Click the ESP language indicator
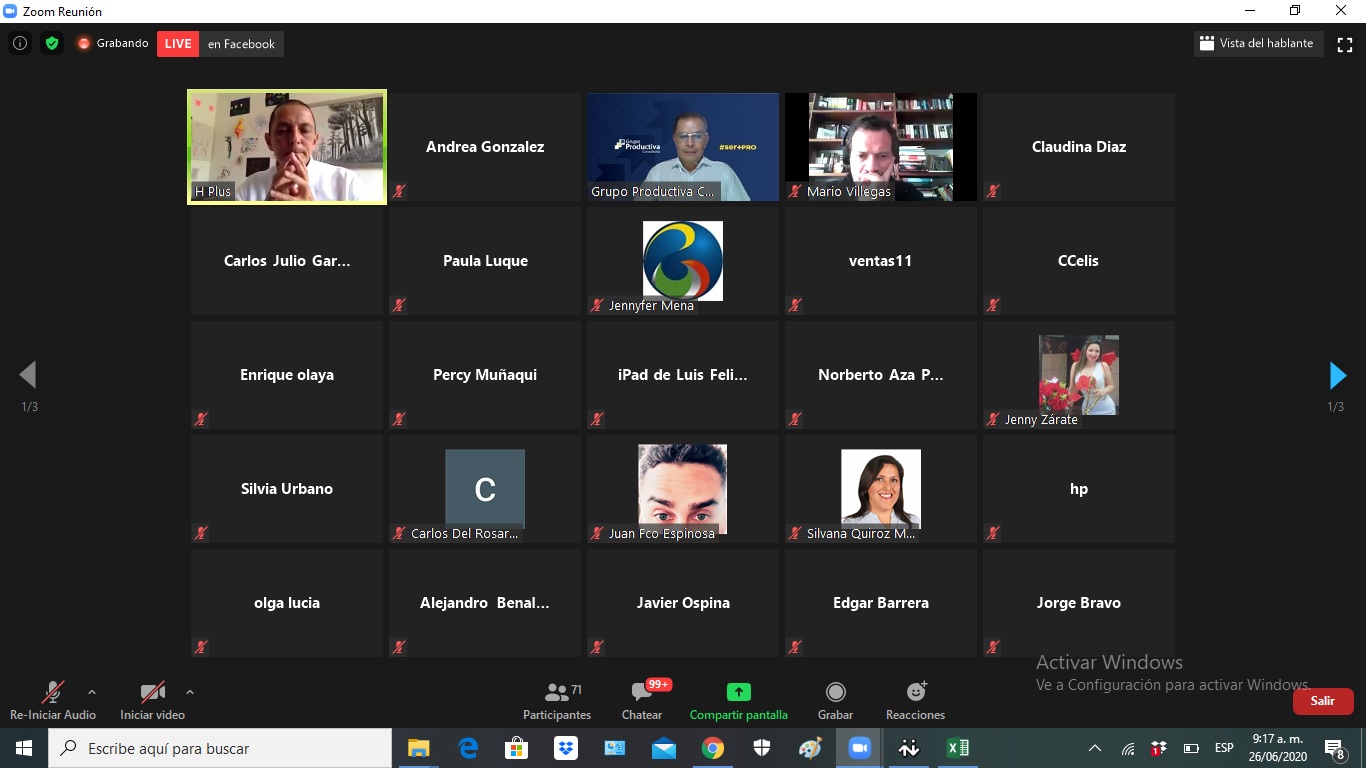Viewport: 1366px width, 768px height. pos(1224,748)
